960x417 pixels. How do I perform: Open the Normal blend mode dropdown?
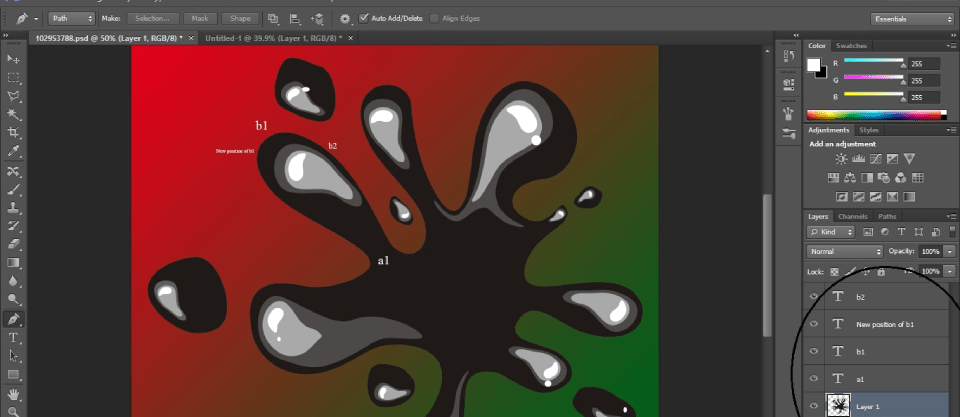pyautogui.click(x=845, y=252)
